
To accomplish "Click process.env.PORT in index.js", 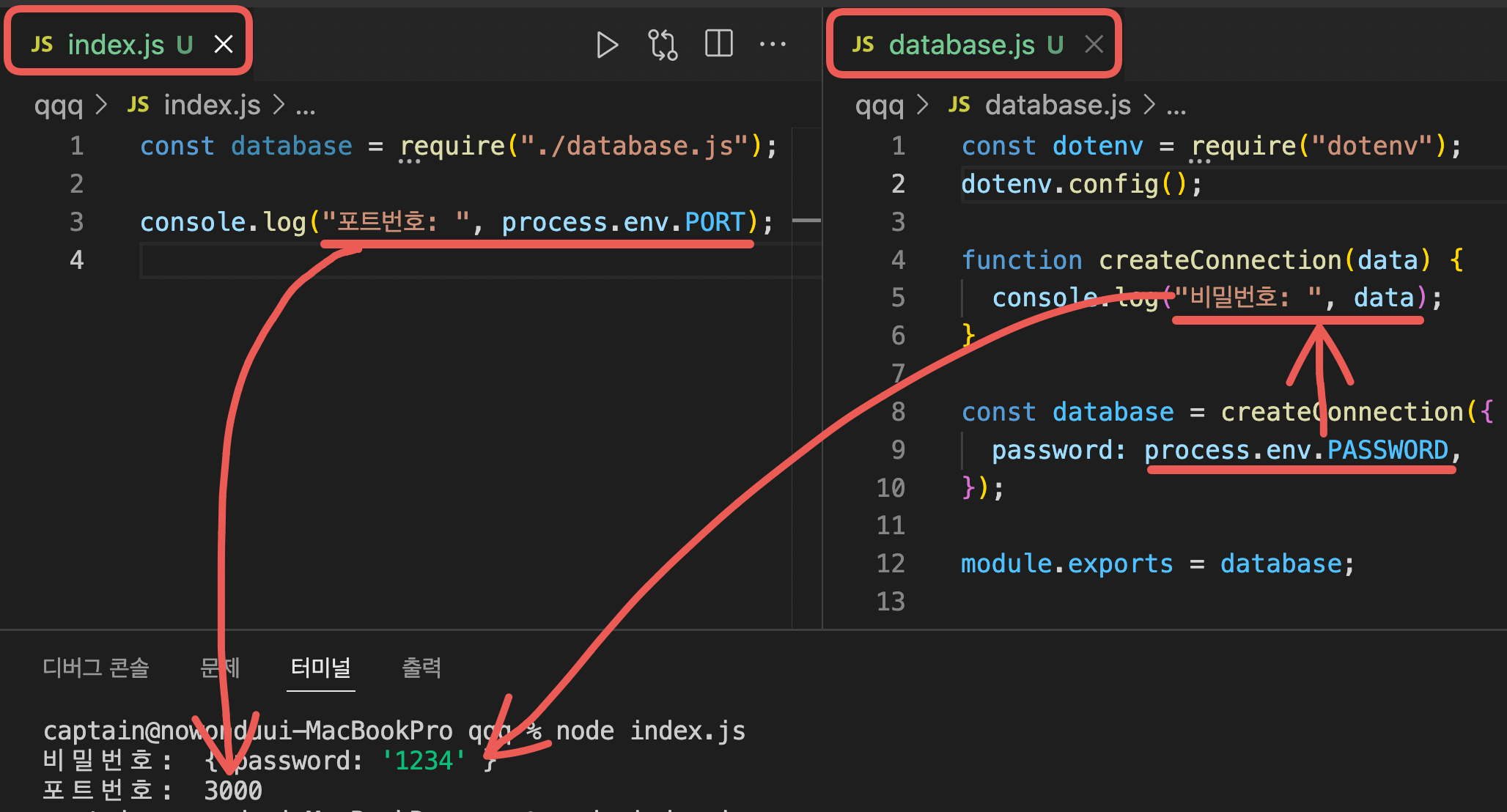I will click(x=623, y=222).
